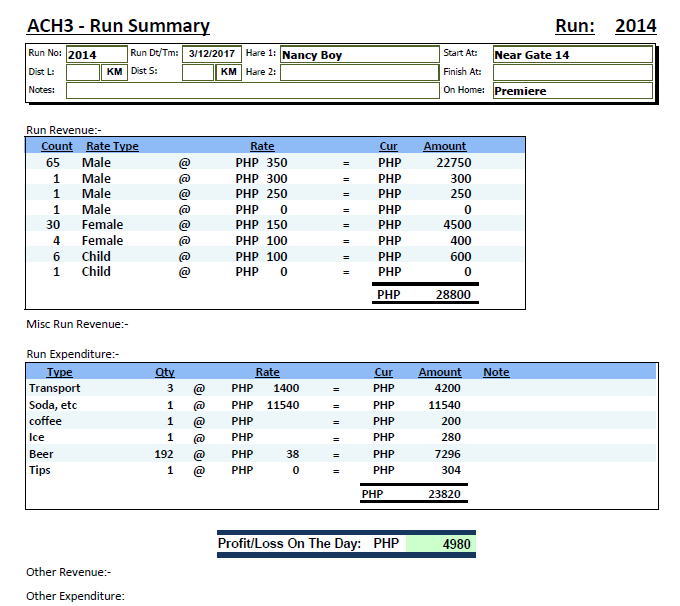Focus the empty Hare 2 field
This screenshot has width=680, height=606.
tap(358, 72)
